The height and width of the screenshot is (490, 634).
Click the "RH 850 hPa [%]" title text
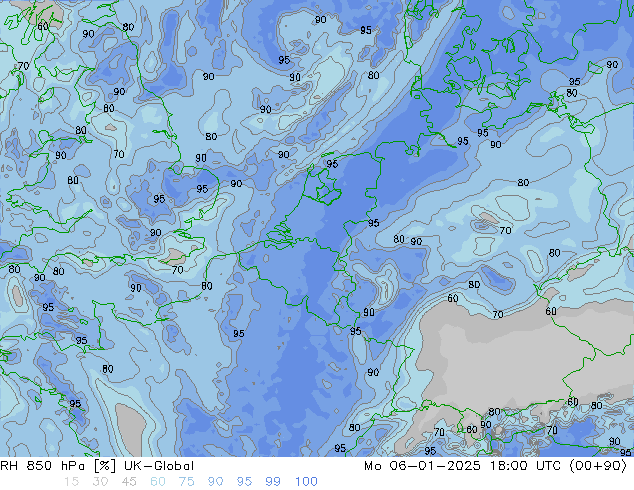pyautogui.click(x=58, y=466)
